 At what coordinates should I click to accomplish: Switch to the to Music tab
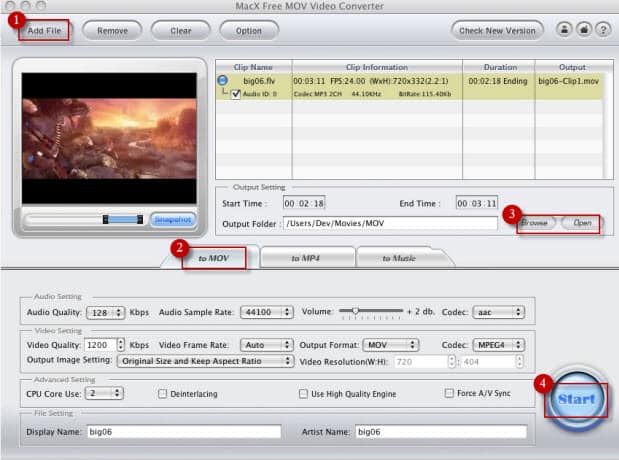tap(399, 258)
